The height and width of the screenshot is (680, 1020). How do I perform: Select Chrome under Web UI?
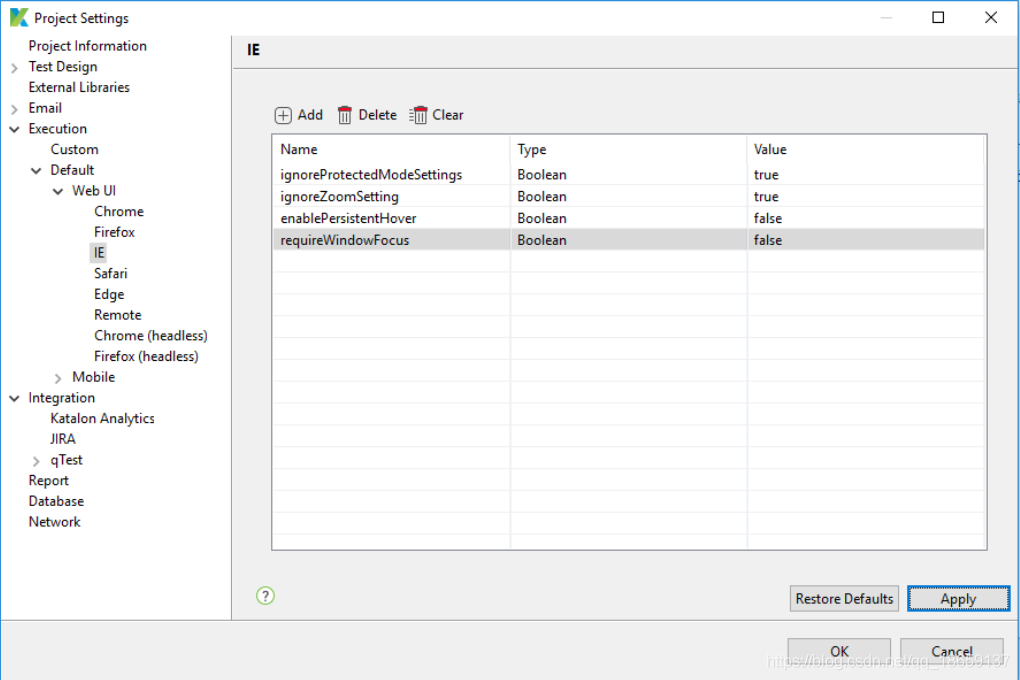coord(119,211)
